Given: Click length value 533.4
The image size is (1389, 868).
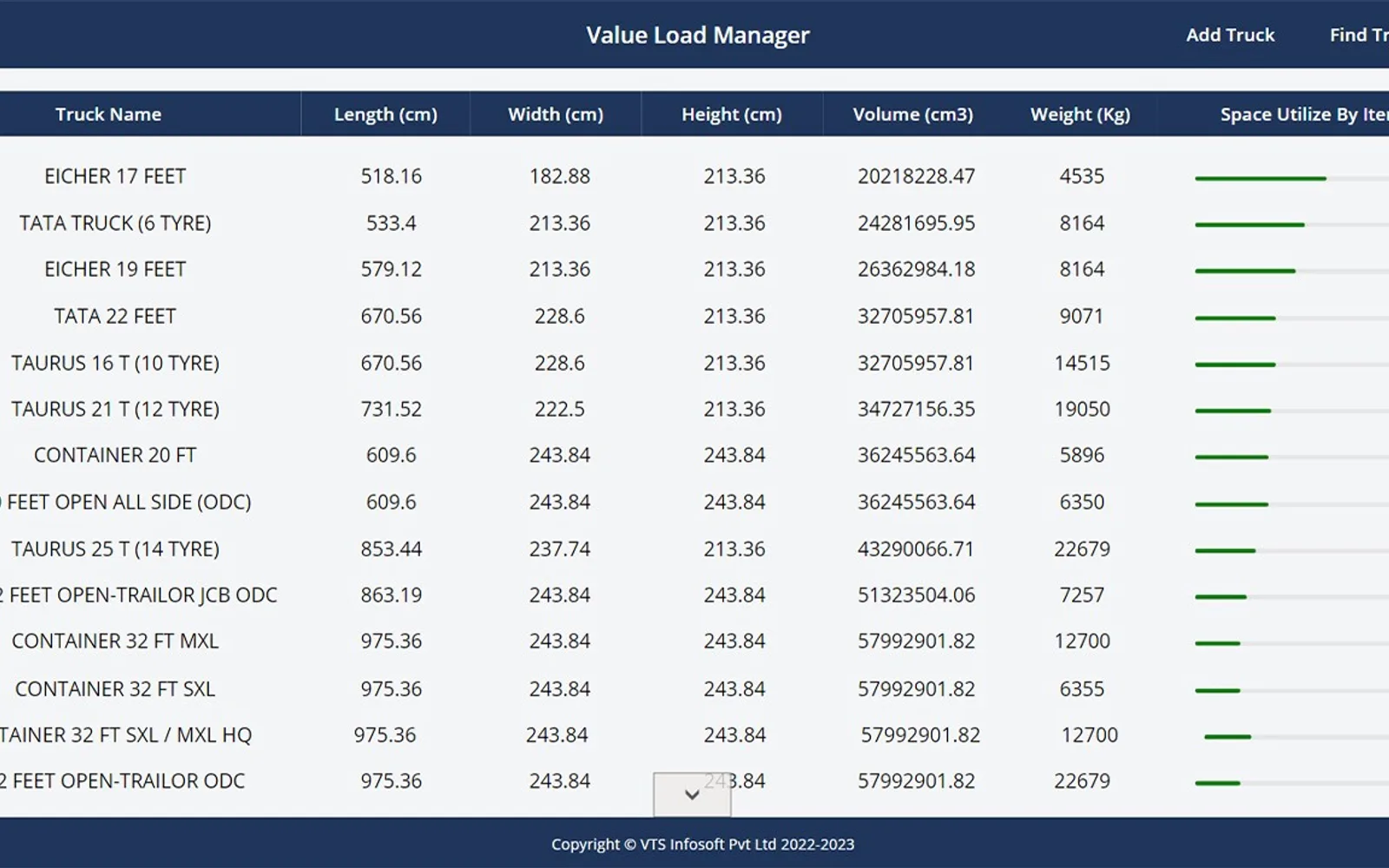Looking at the screenshot, I should click(392, 223).
